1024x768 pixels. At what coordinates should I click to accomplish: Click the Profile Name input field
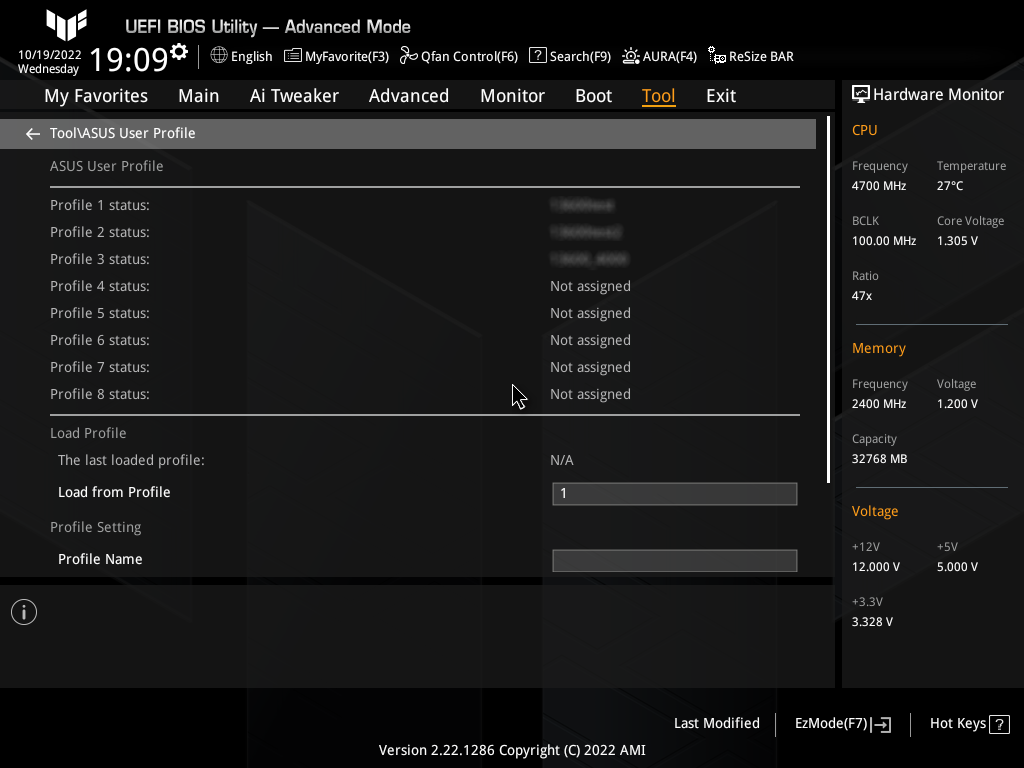pyautogui.click(x=674, y=560)
